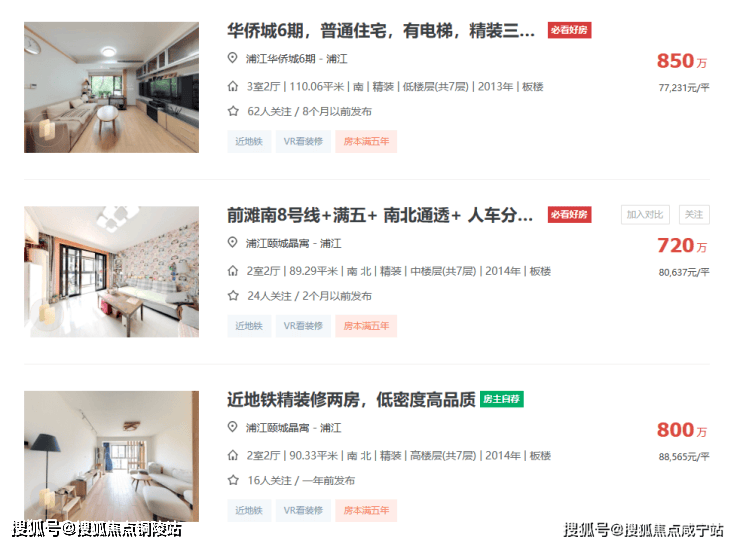The image size is (740, 546).
Task: Select 房本满五年 tag under the third listing
Action: click(x=366, y=511)
